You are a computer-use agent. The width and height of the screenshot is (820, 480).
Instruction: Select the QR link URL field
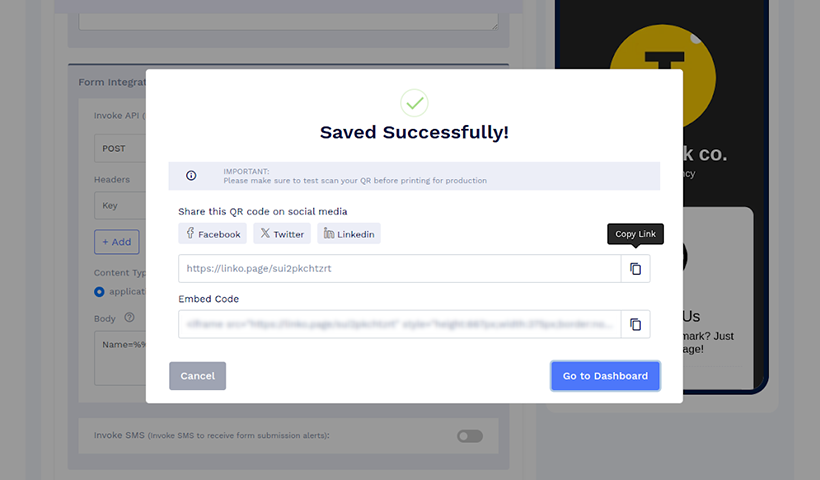coord(400,269)
